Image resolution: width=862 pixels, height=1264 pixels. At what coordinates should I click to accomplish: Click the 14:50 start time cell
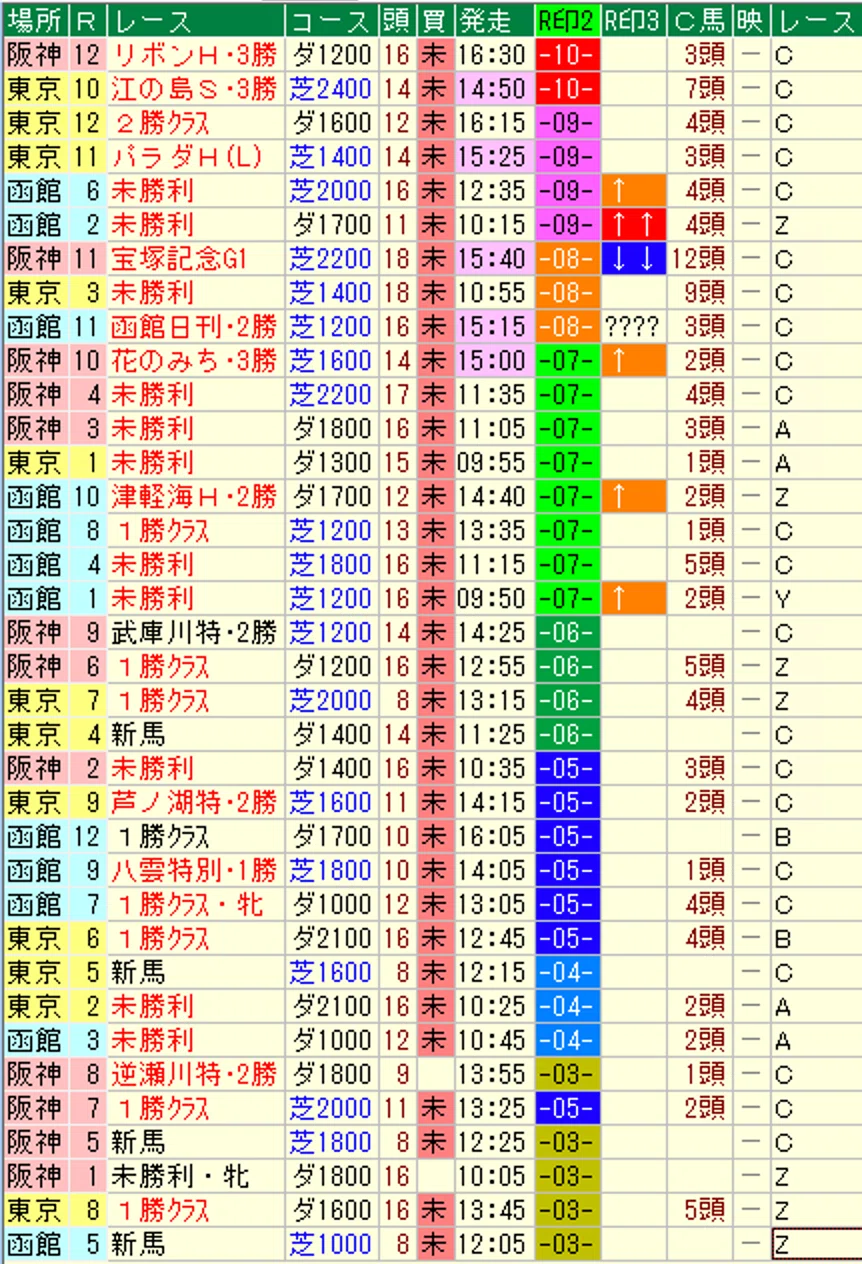(493, 89)
